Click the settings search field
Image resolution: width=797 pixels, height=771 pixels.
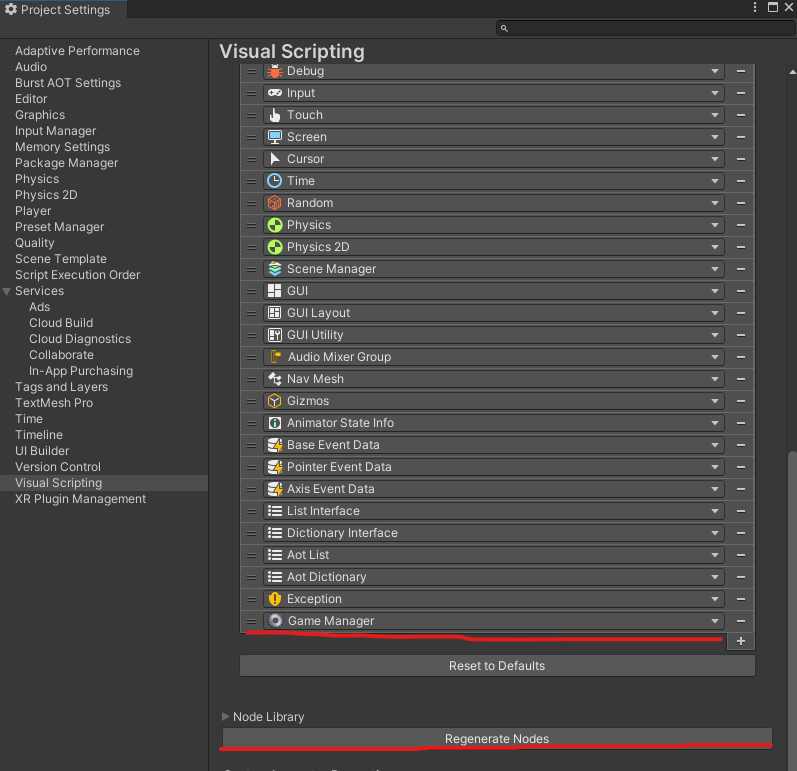646,28
